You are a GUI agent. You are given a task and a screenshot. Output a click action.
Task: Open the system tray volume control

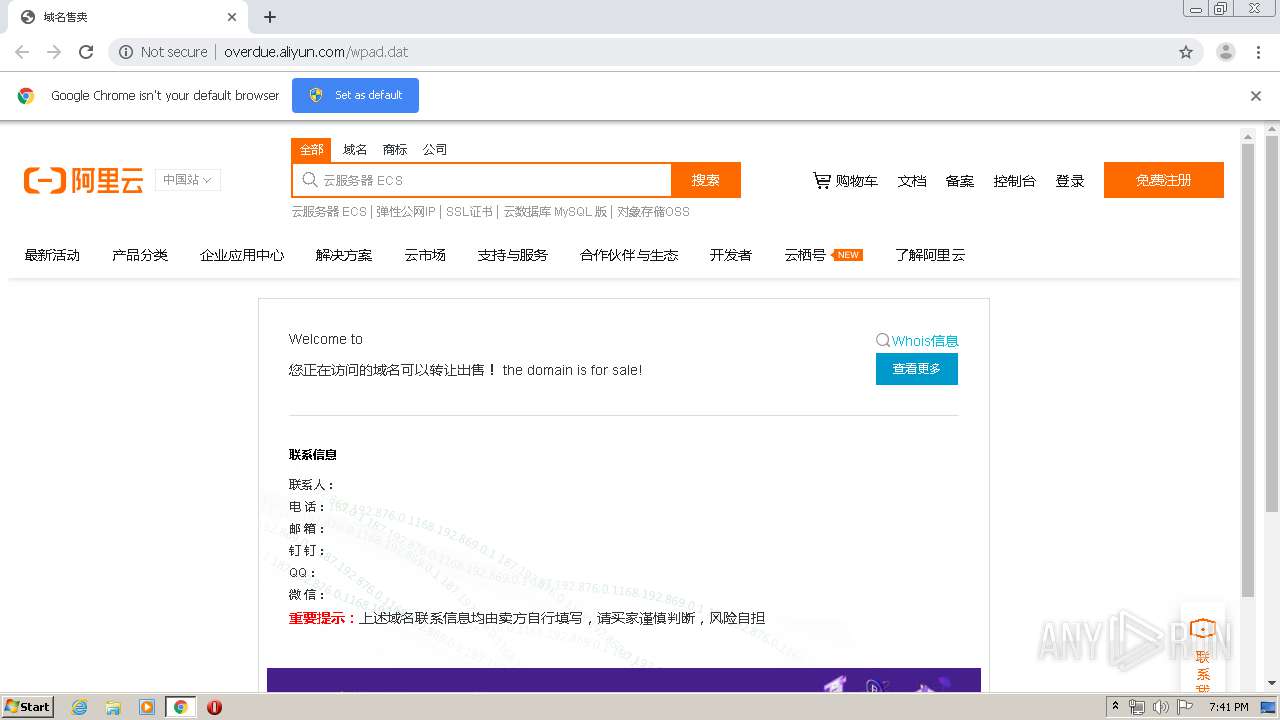click(1160, 707)
